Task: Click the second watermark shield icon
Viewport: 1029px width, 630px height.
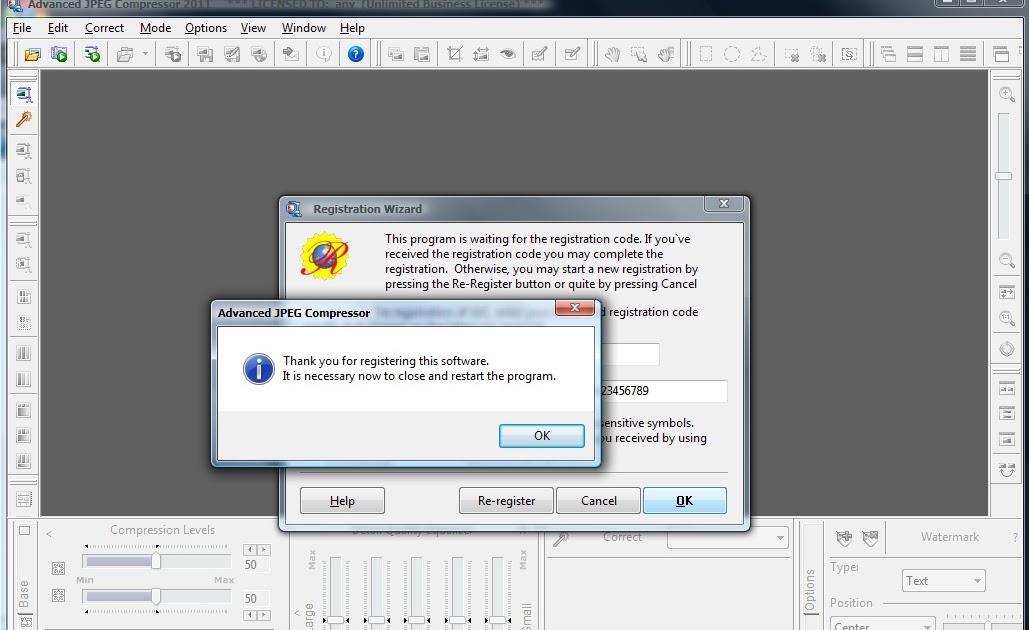Action: coord(870,538)
